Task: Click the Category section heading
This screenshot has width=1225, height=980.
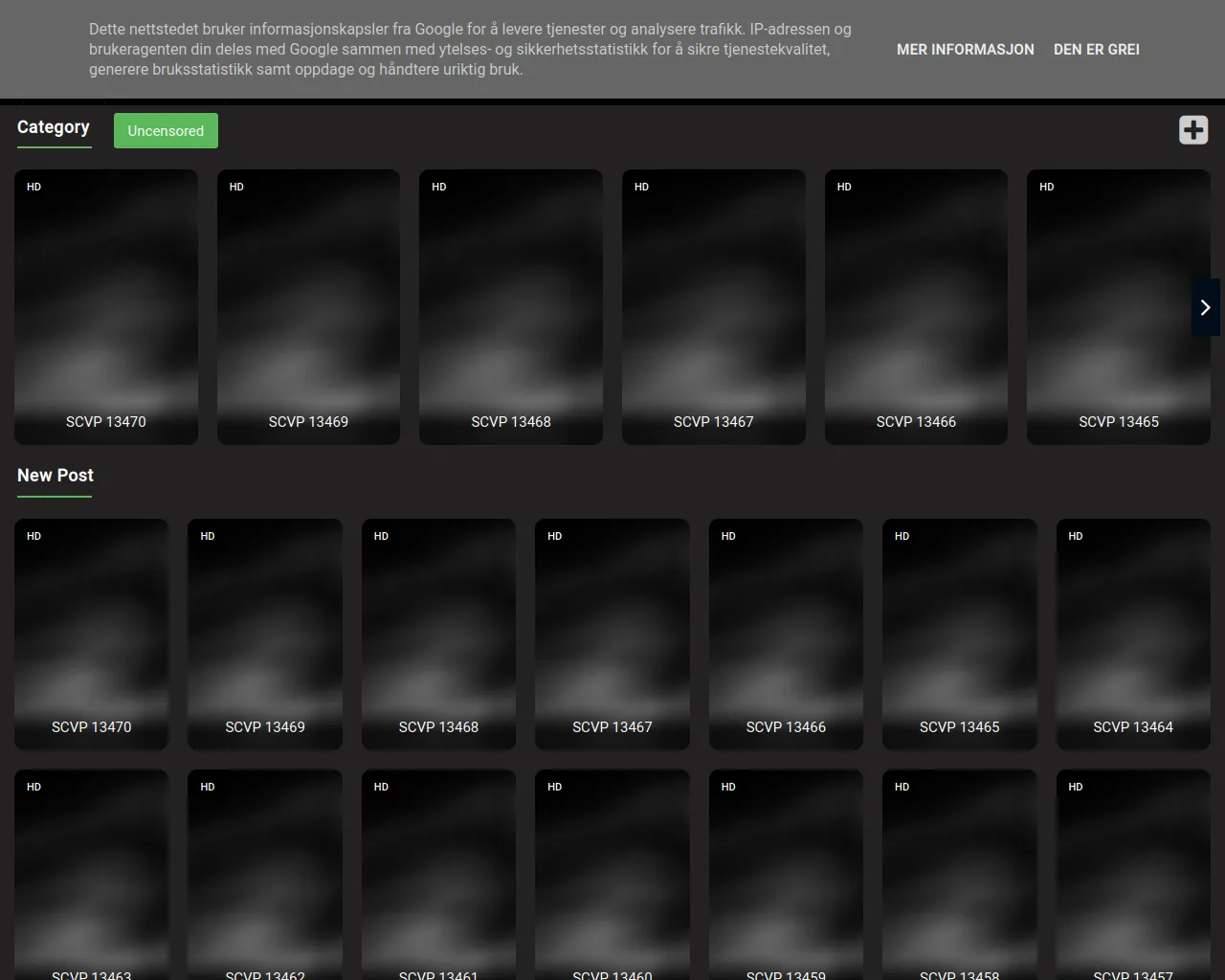Action: click(54, 127)
